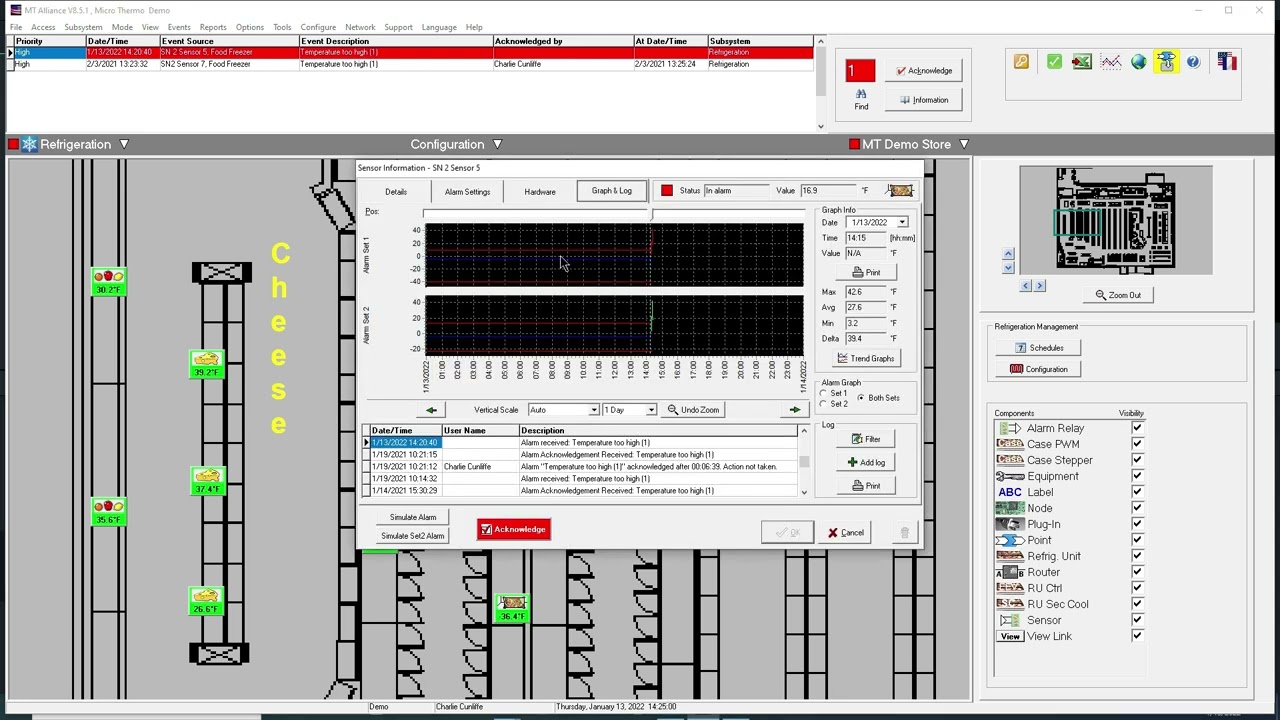Pan the store map down with arrow
Screen dimensions: 1280x720
(x=1008, y=268)
